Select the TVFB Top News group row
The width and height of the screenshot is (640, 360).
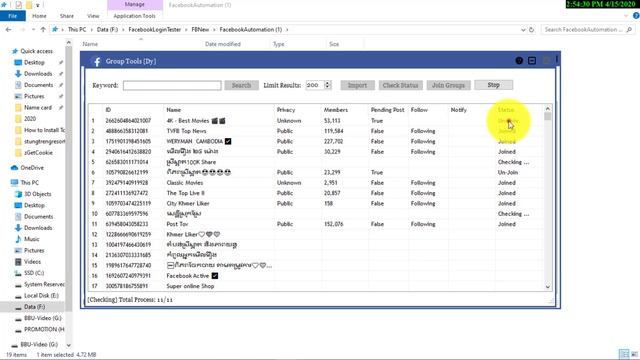pos(316,131)
